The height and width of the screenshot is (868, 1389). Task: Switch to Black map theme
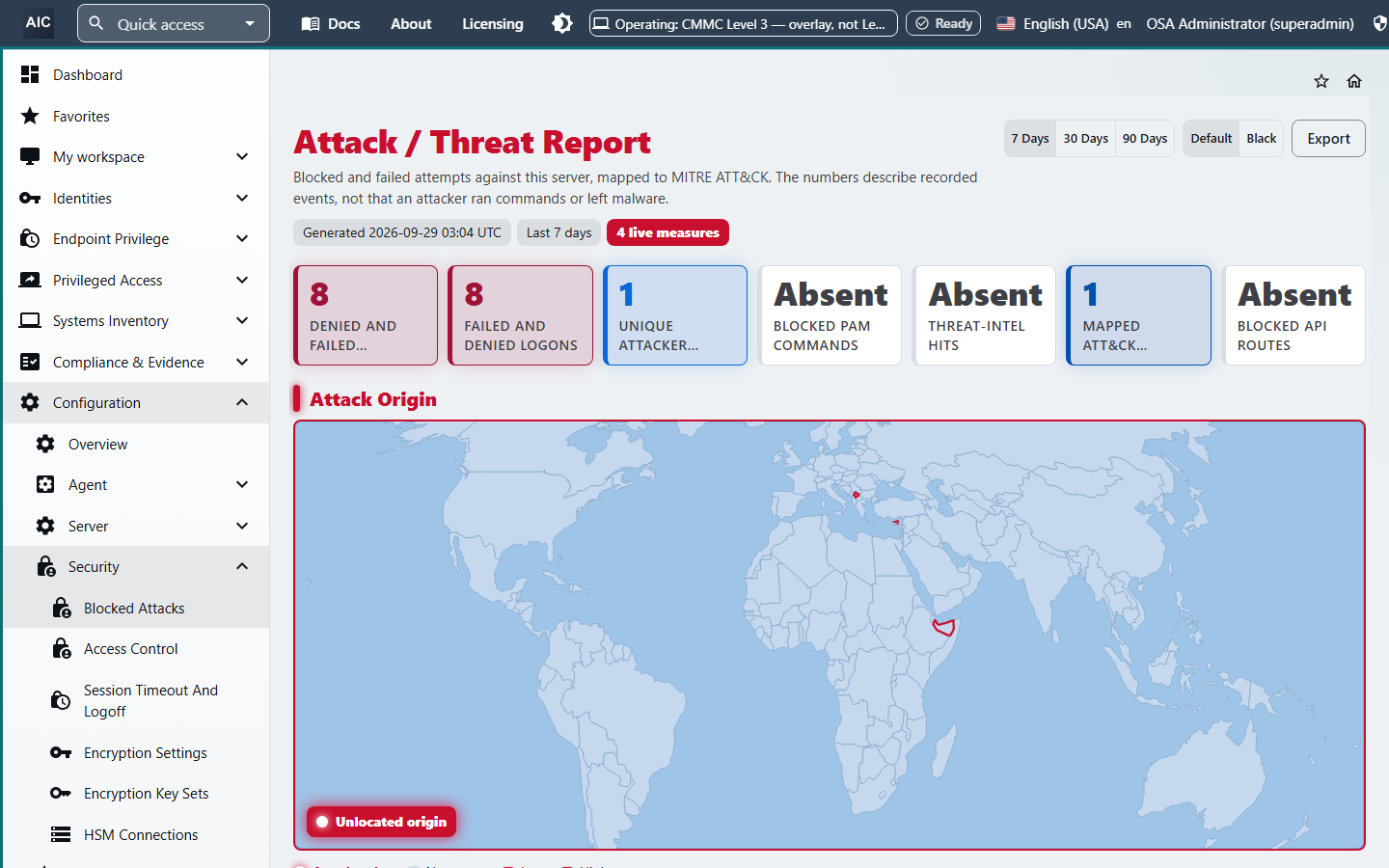point(1262,138)
